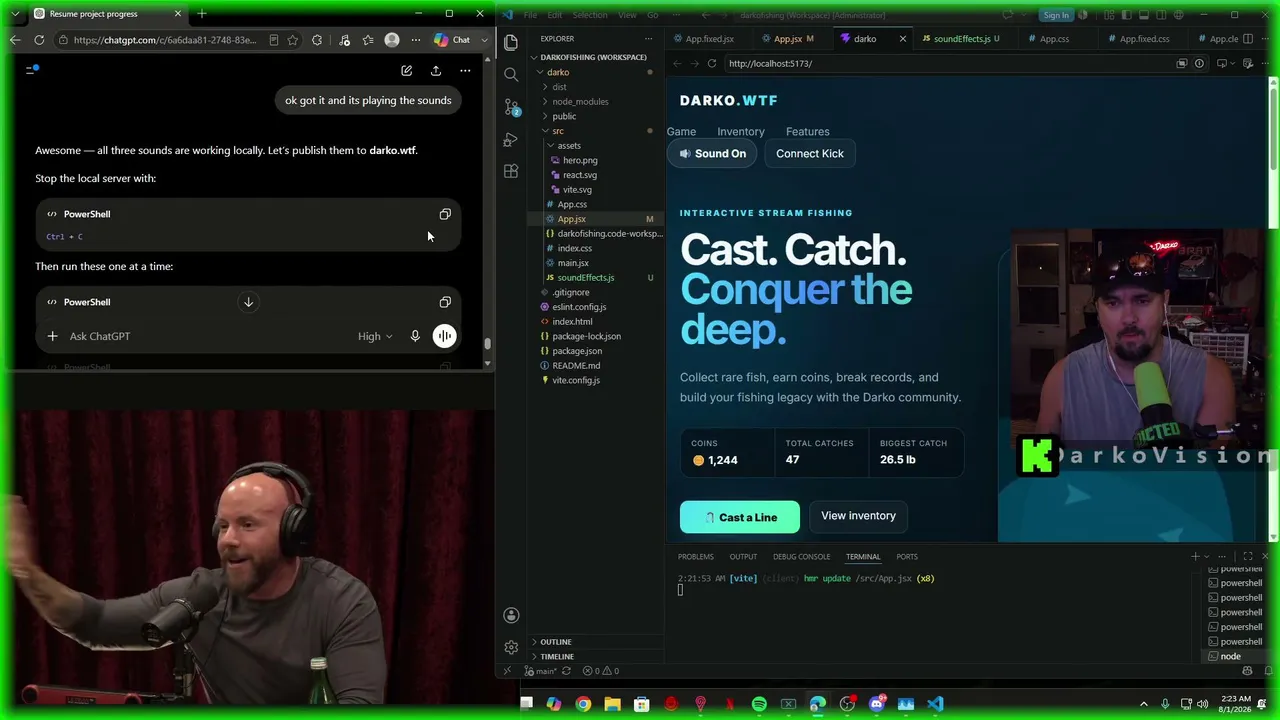
Task: Open the VS Code Search view
Action: coord(511,75)
